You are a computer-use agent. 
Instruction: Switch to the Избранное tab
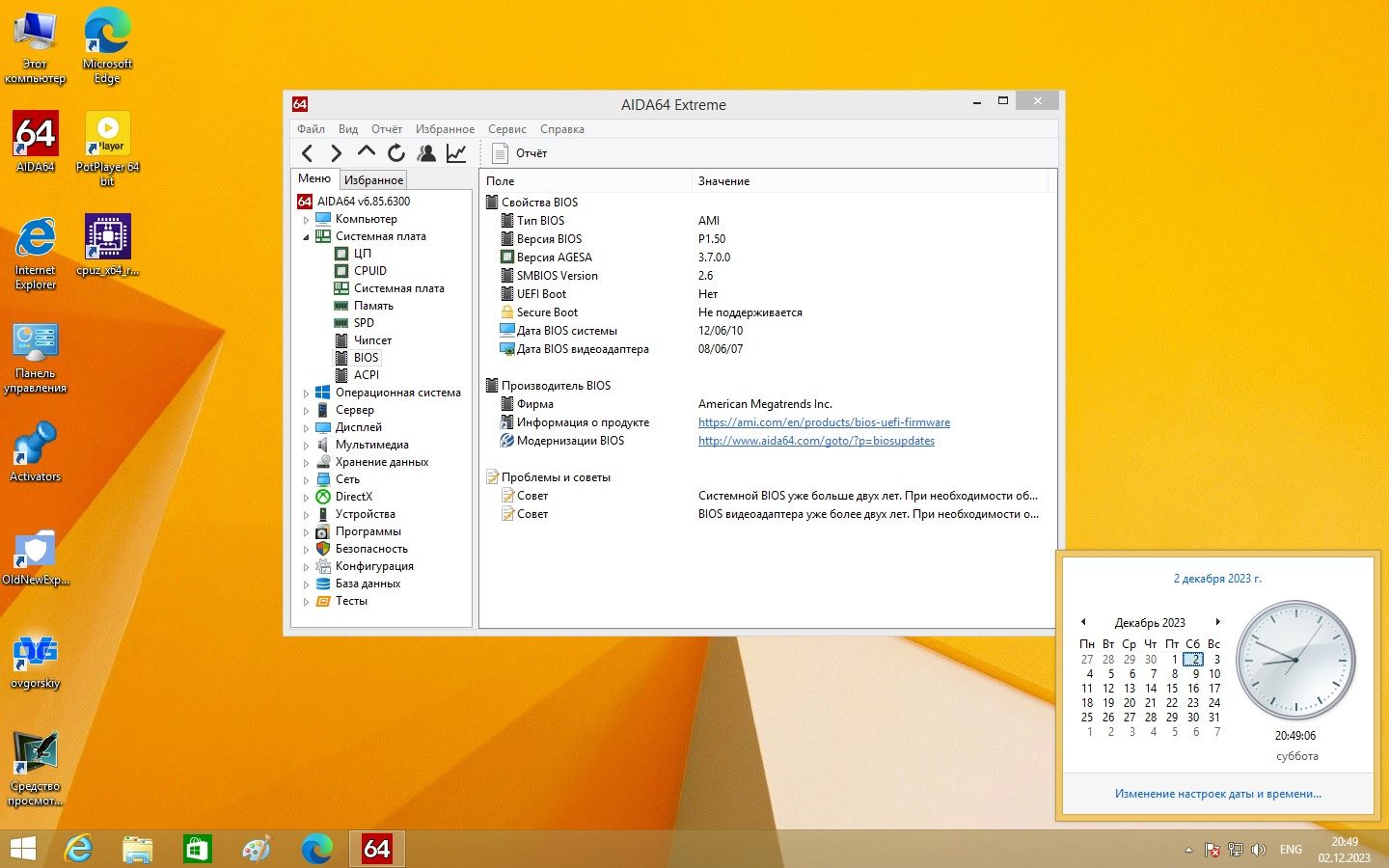coord(373,180)
